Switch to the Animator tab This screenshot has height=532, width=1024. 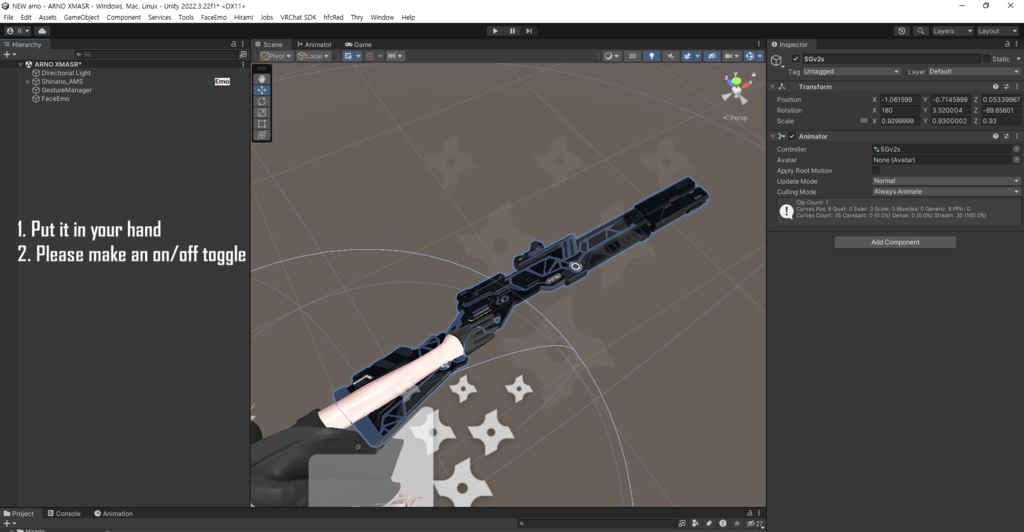click(x=314, y=44)
